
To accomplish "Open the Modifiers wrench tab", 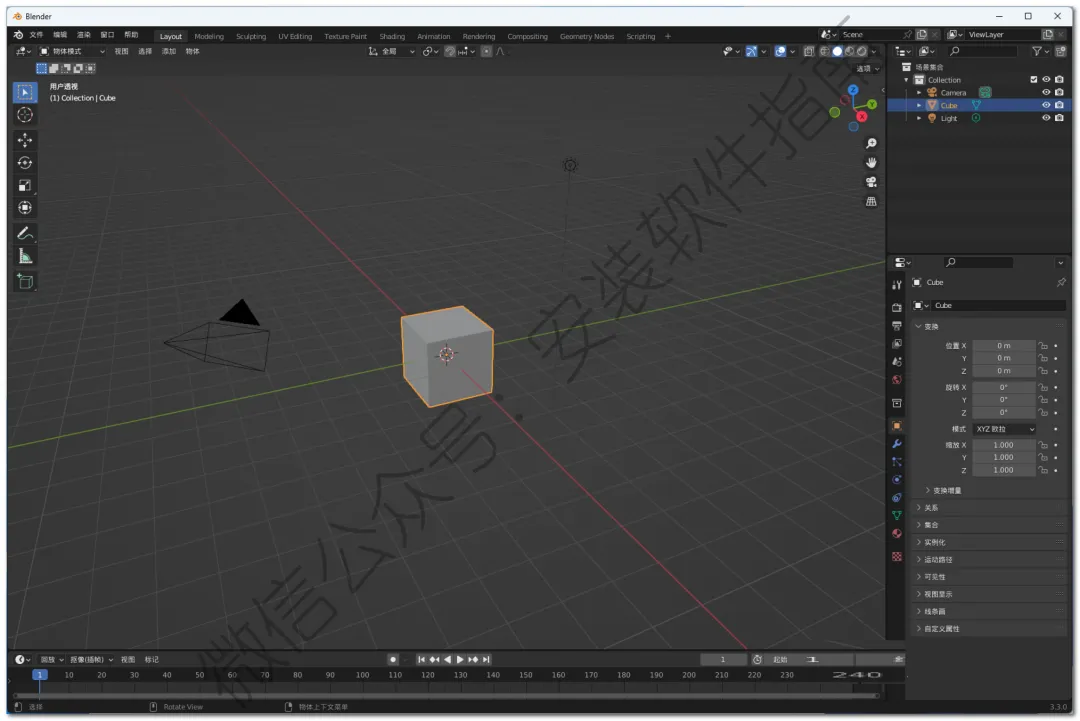I will coord(897,443).
